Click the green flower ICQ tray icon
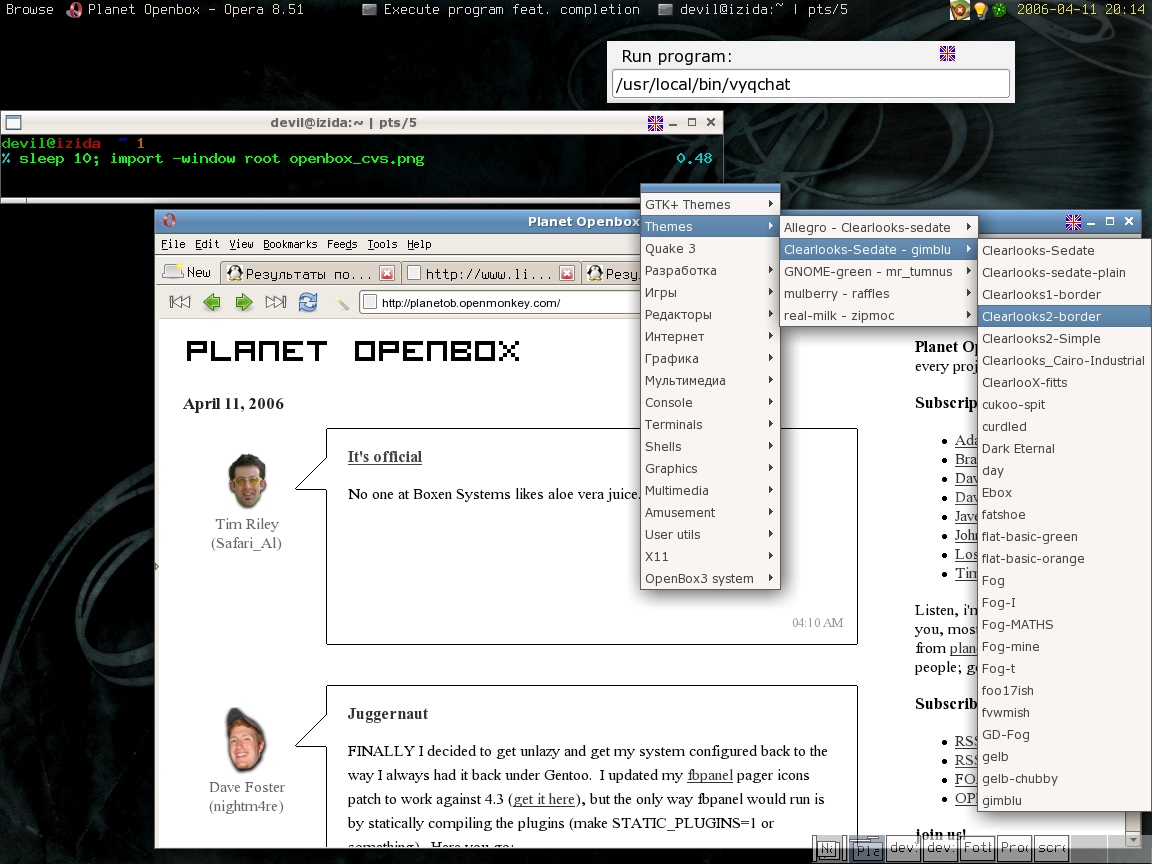 pyautogui.click(x=999, y=10)
